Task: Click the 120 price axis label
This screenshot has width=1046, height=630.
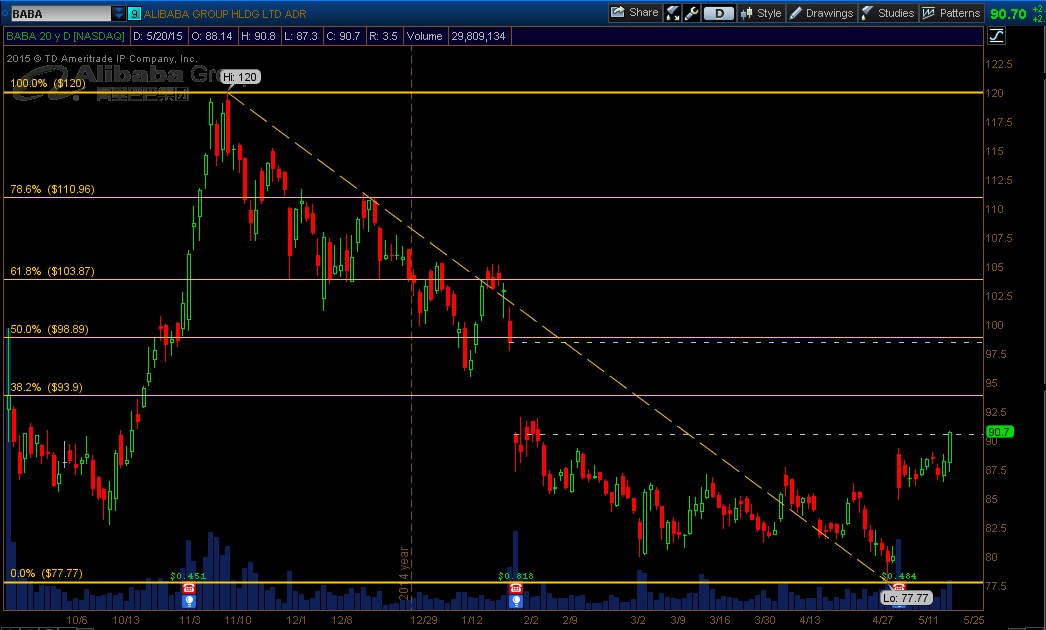Action: (995, 93)
